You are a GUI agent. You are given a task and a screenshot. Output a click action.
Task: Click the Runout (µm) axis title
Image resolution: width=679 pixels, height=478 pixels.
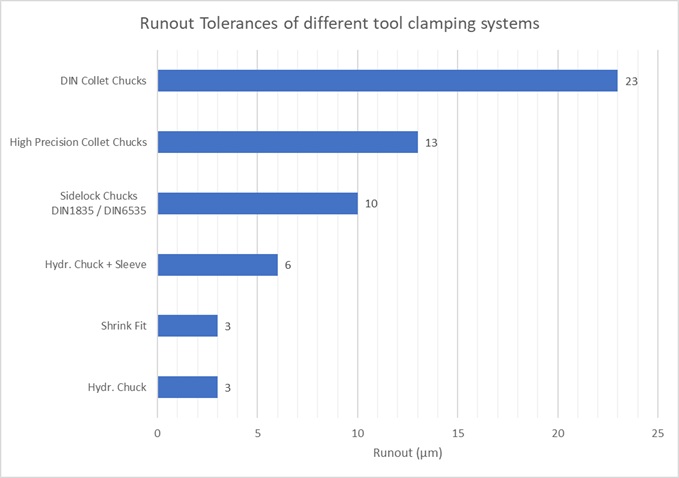(407, 453)
